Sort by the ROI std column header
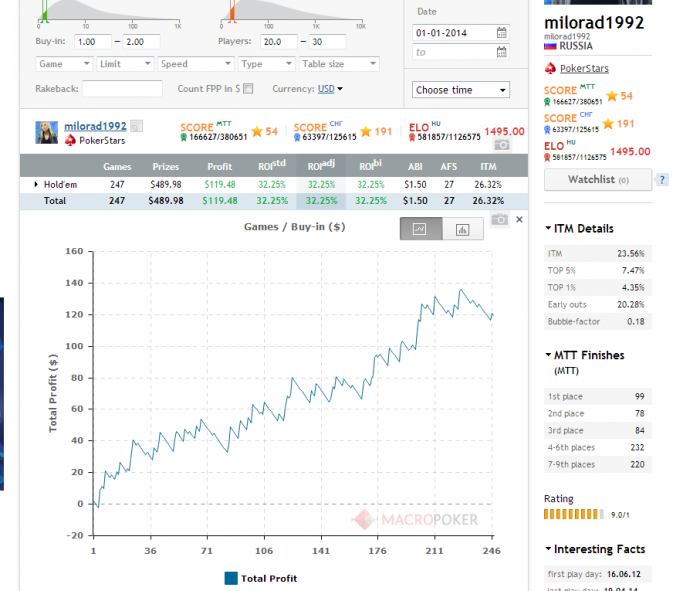Screen dimensions: 700x591 click(x=272, y=165)
